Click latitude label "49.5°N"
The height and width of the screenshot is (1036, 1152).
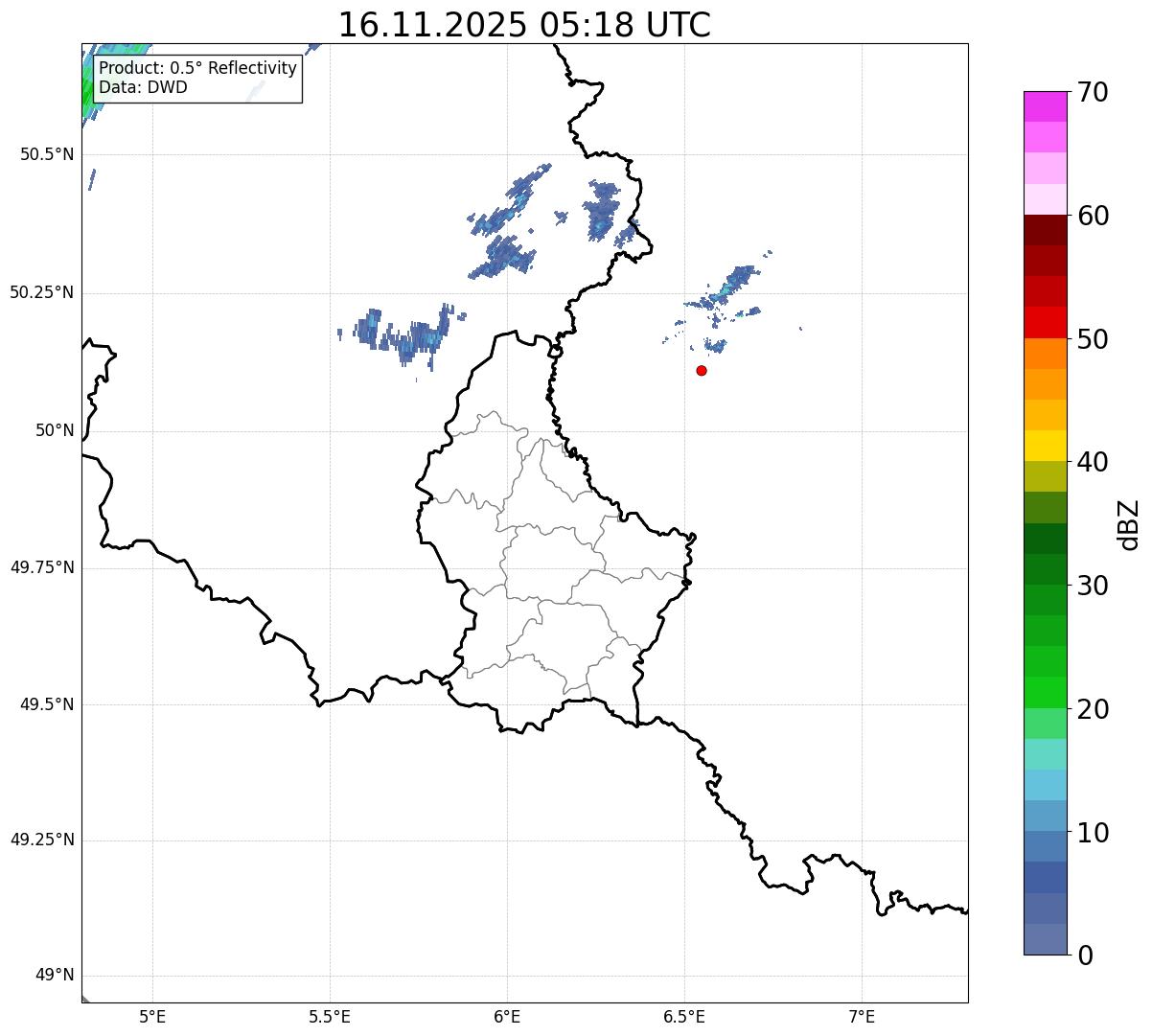click(x=47, y=704)
